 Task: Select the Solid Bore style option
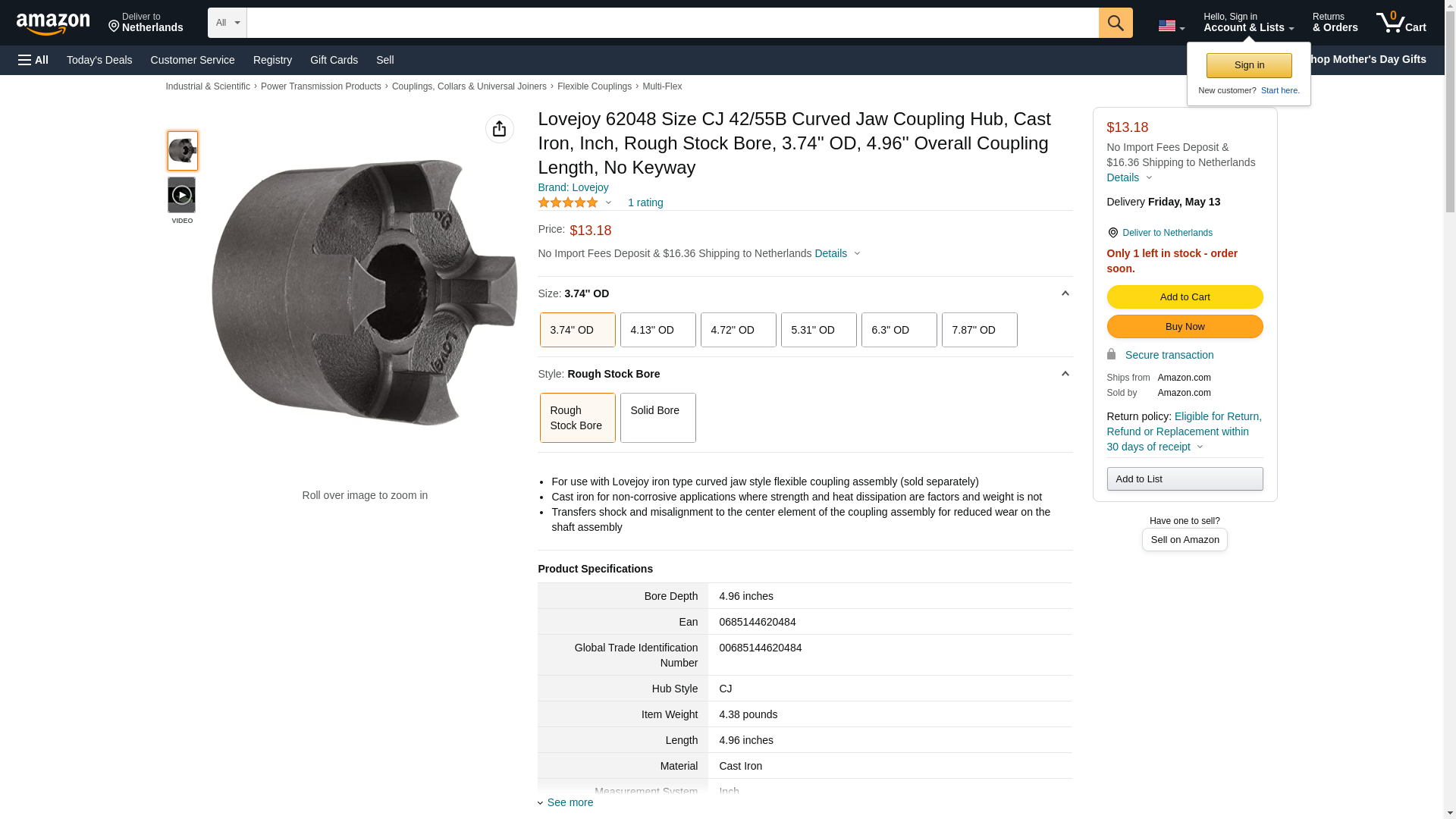657,418
